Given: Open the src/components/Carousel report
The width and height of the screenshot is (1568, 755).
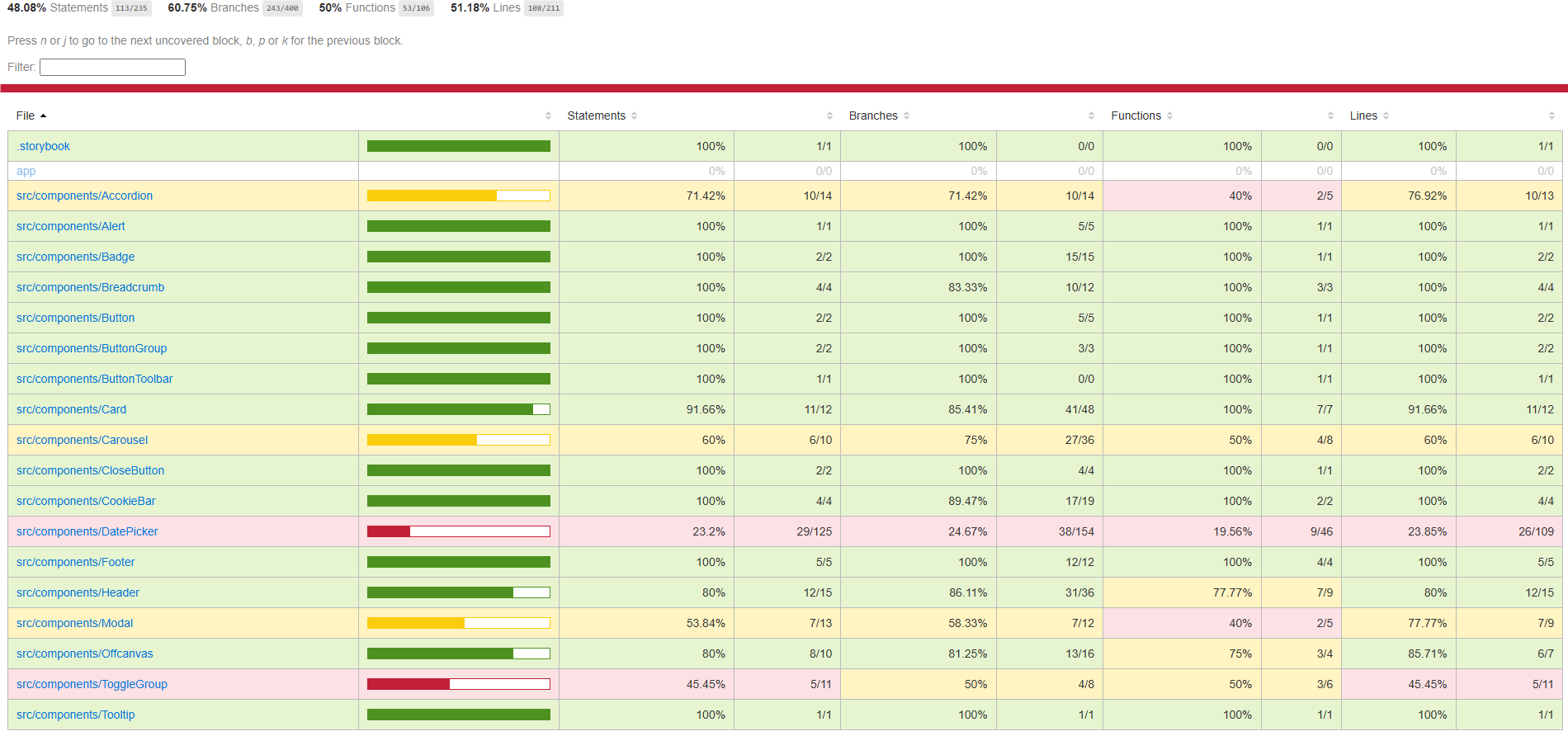Looking at the screenshot, I should tap(82, 440).
